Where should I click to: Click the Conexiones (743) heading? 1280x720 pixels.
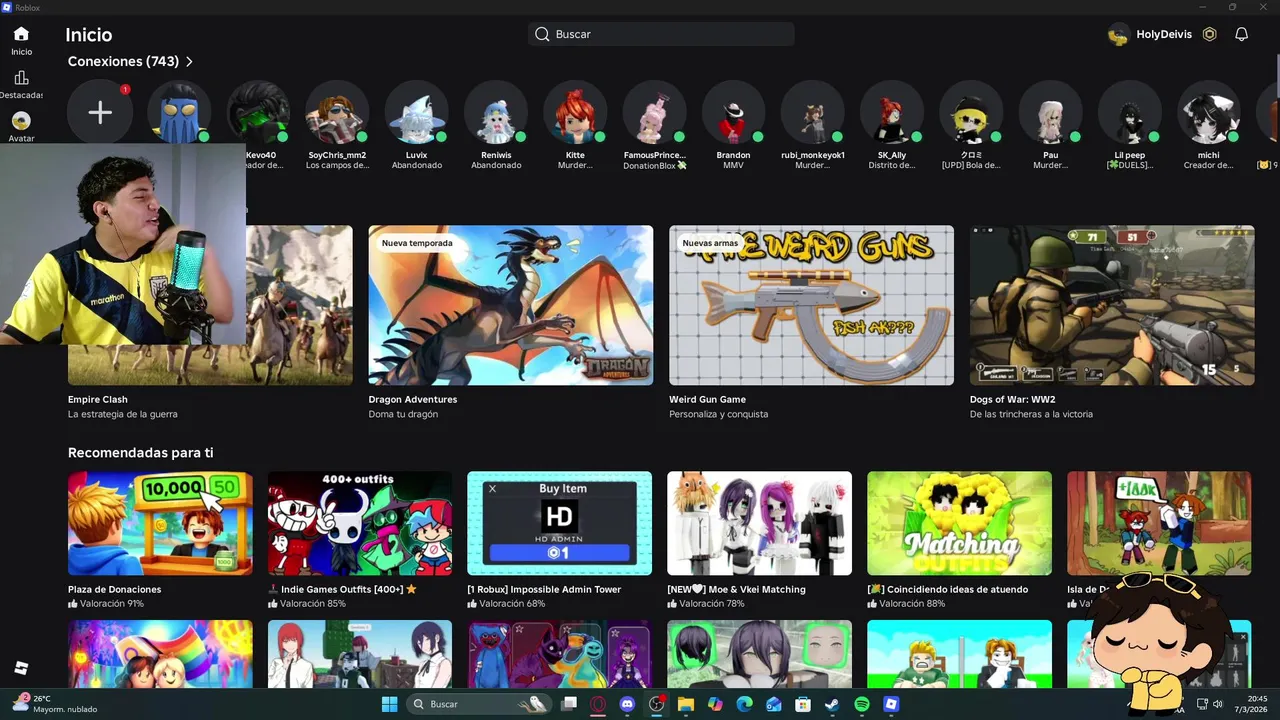coord(124,61)
